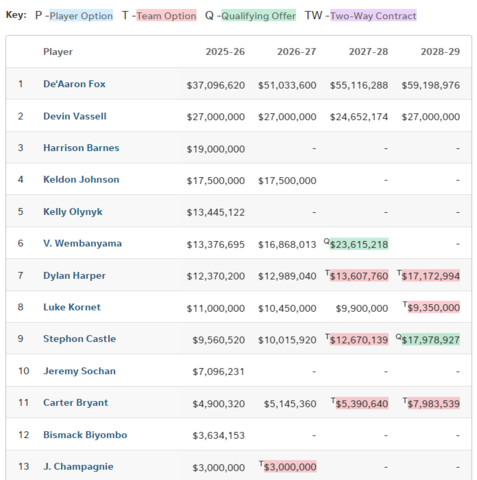Select Stephon Castle team option $12,670,139
The image size is (477, 480).
pyautogui.click(x=359, y=340)
